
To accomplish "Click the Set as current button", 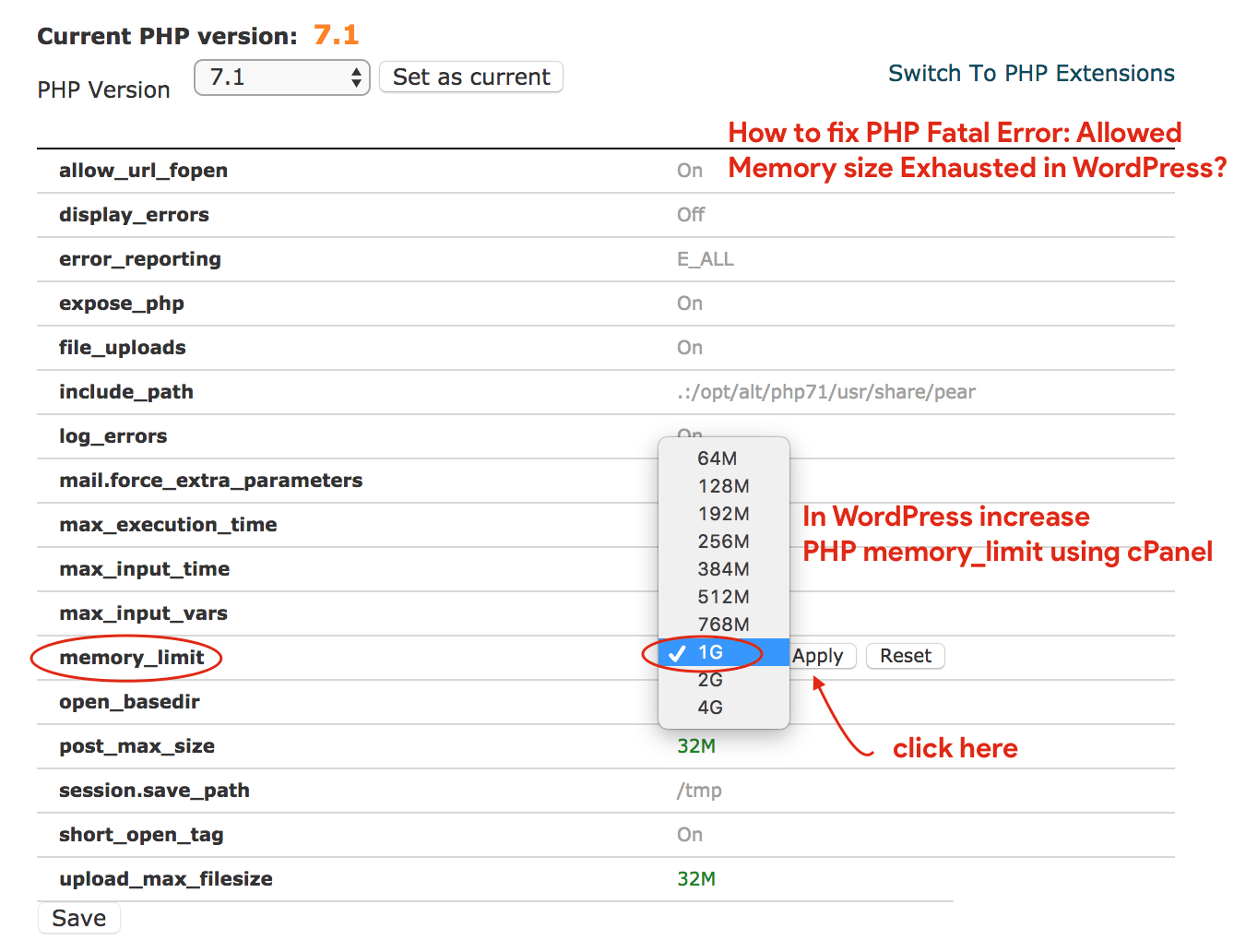I will pyautogui.click(x=470, y=77).
